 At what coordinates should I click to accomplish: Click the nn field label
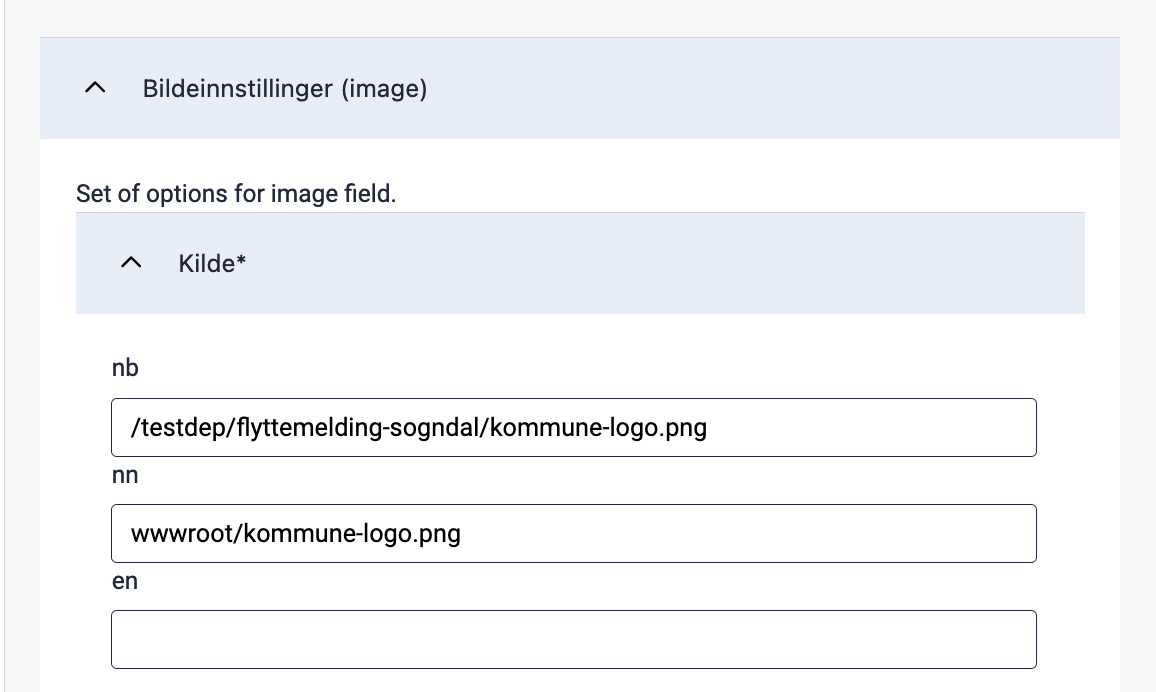pyautogui.click(x=125, y=475)
